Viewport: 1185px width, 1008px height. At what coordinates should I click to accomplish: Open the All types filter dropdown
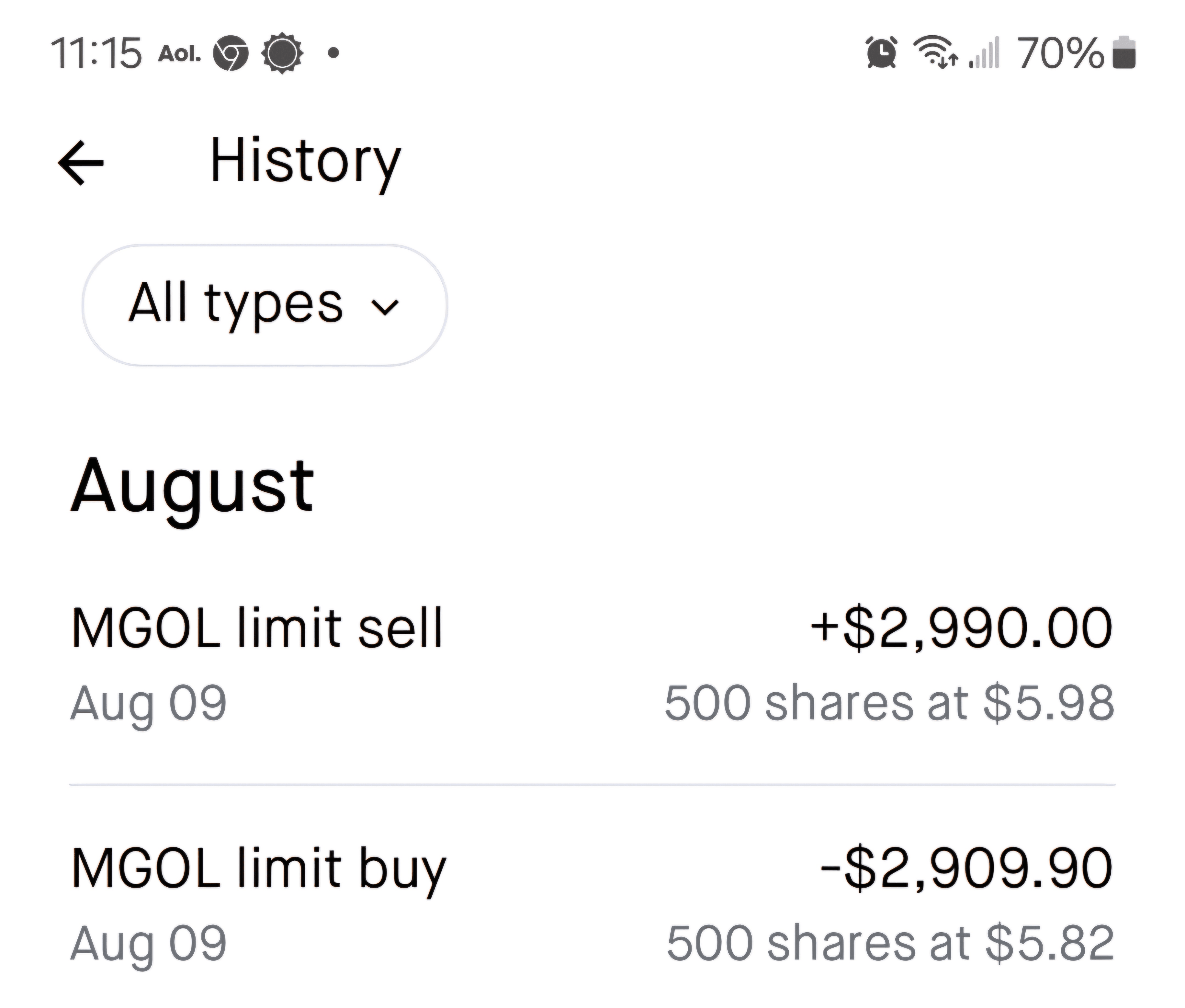click(264, 305)
